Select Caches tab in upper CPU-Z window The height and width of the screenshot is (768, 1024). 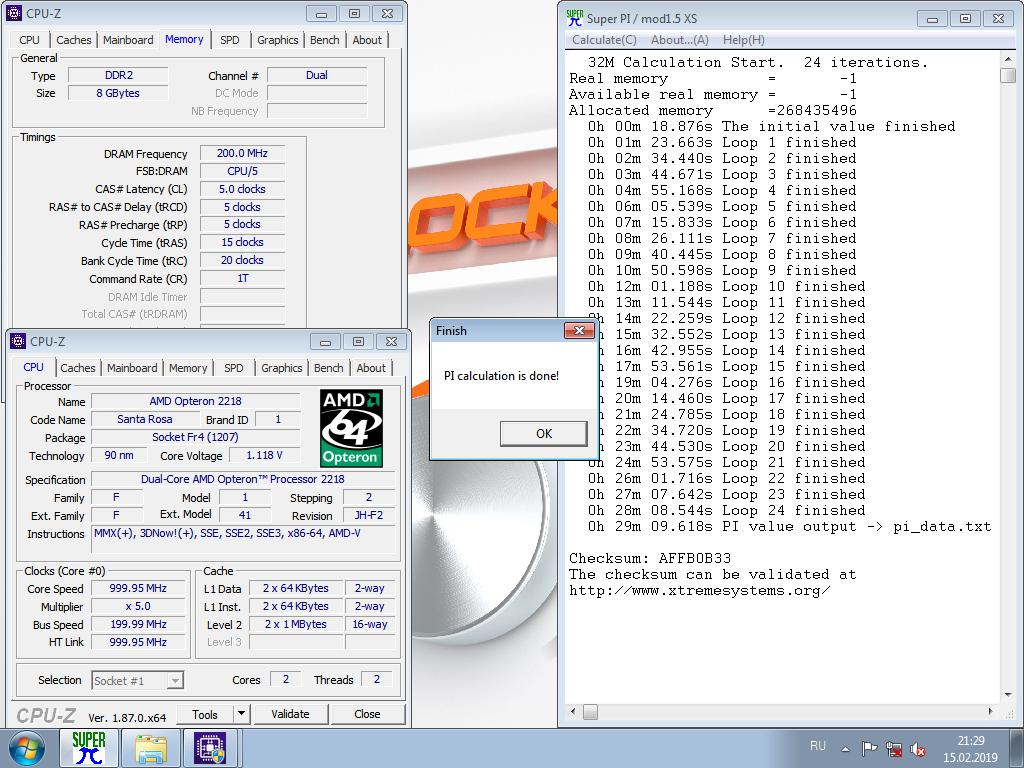[74, 40]
